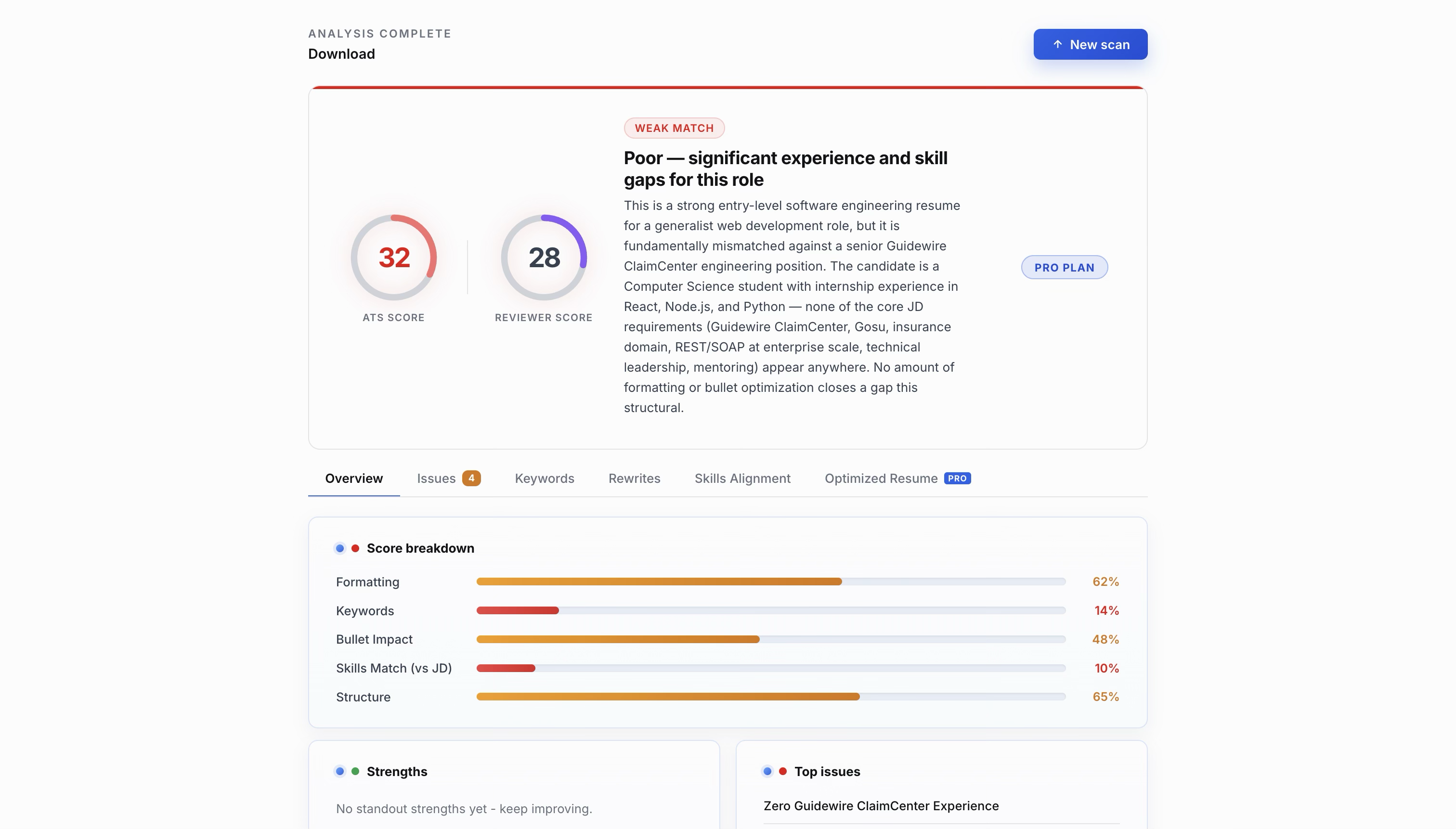Click the WEAK MATCH label
This screenshot has width=1456, height=829.
point(674,128)
